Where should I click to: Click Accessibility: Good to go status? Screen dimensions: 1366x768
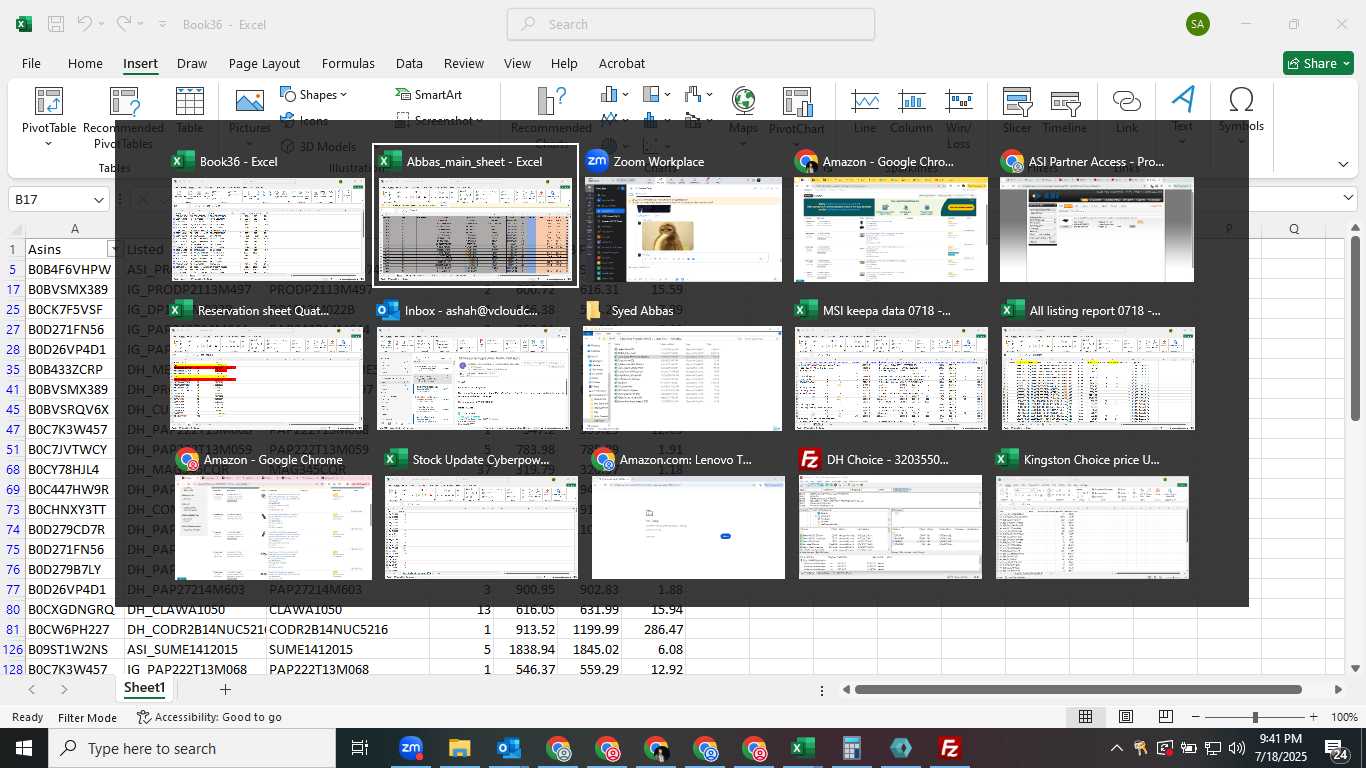(209, 717)
